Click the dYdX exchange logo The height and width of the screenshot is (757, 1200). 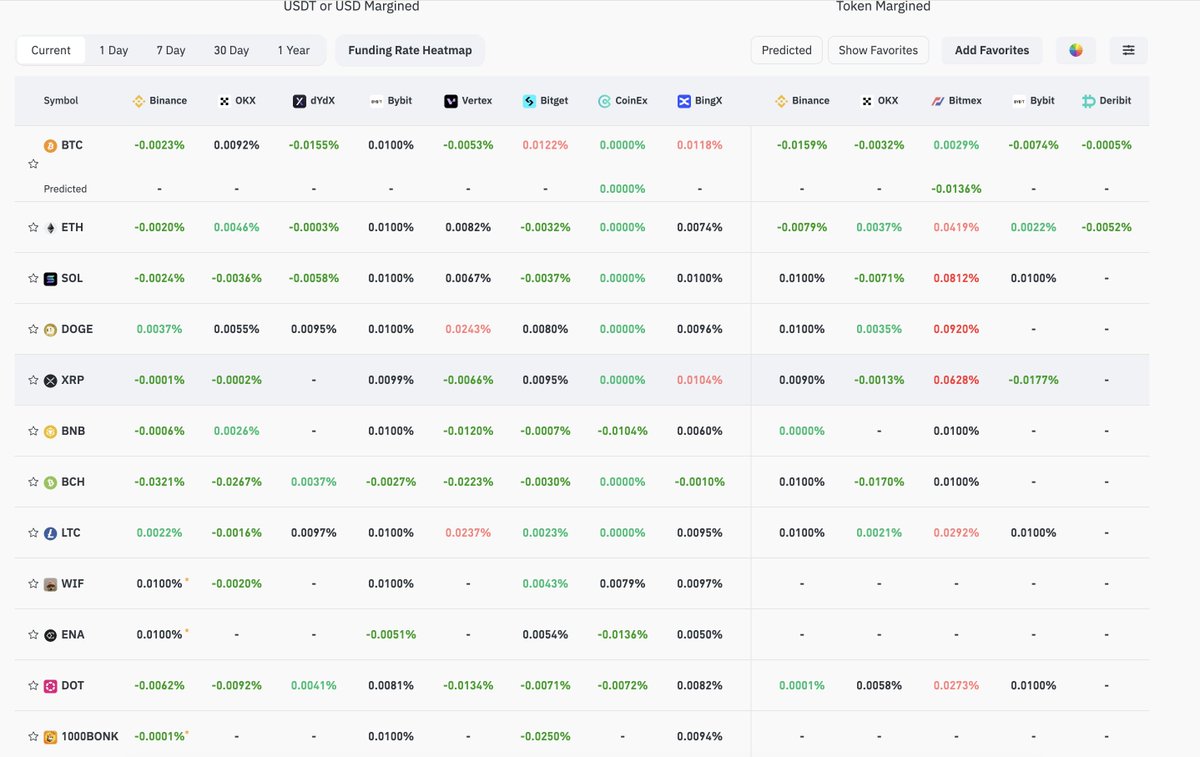299,101
